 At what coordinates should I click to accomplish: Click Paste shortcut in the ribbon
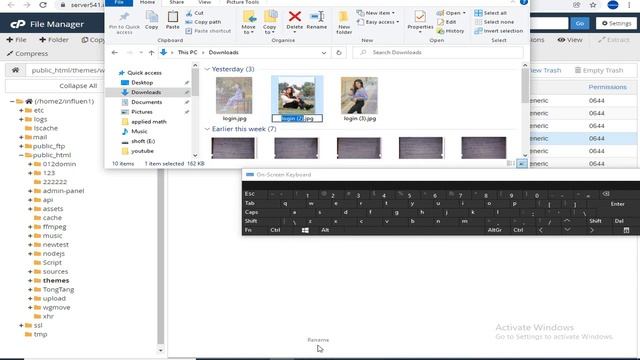pos(208,31)
